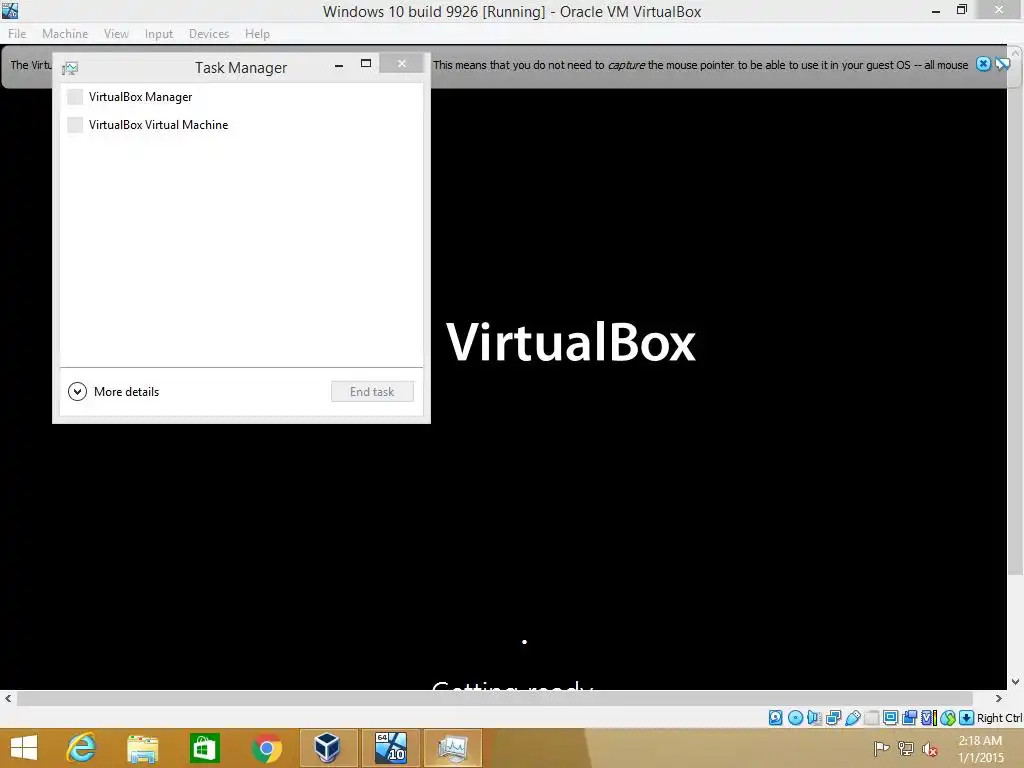Viewport: 1024px width, 768px height.
Task: Open the Machine menu
Action: coord(65,33)
